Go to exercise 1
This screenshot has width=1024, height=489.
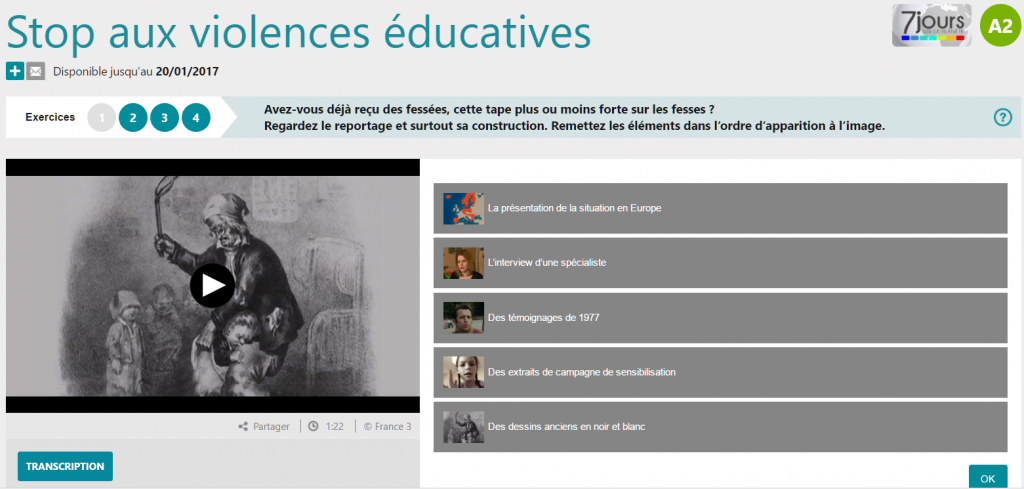point(102,118)
